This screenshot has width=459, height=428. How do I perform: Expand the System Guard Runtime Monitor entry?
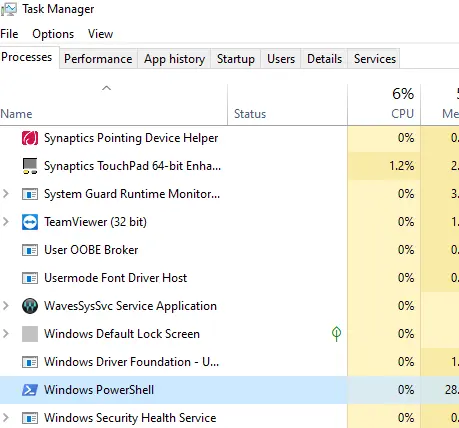click(6, 194)
